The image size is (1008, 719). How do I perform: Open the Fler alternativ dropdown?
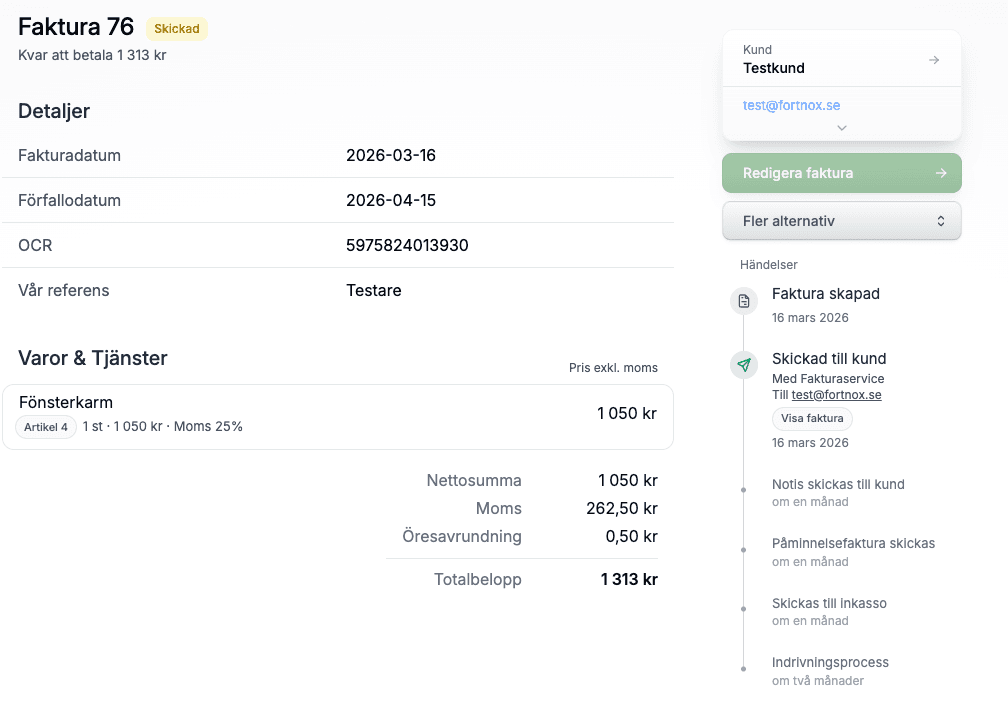point(841,221)
